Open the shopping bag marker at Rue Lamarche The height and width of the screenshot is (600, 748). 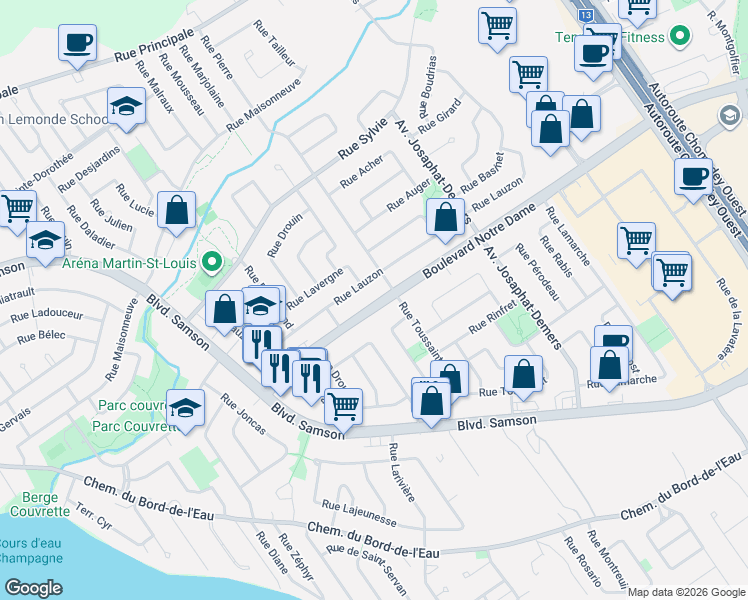coord(609,366)
